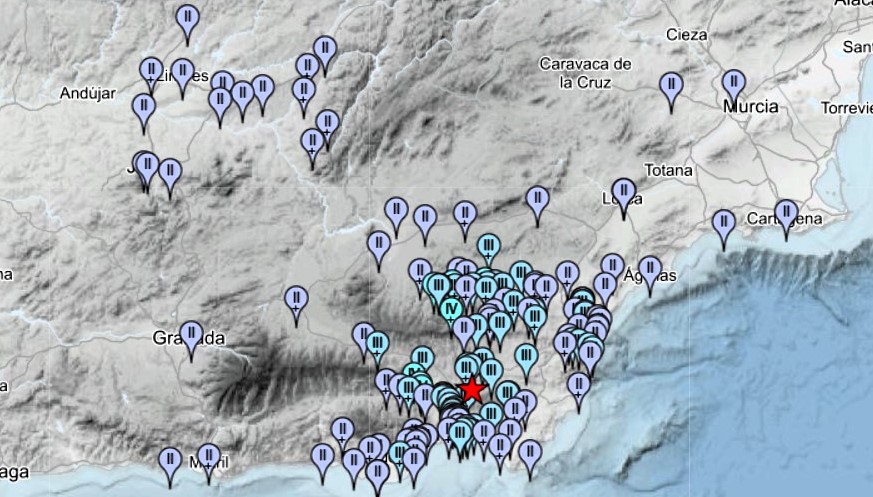873x497 pixels.
Task: Select the pin on the Cartagena label
Action: coord(786,214)
